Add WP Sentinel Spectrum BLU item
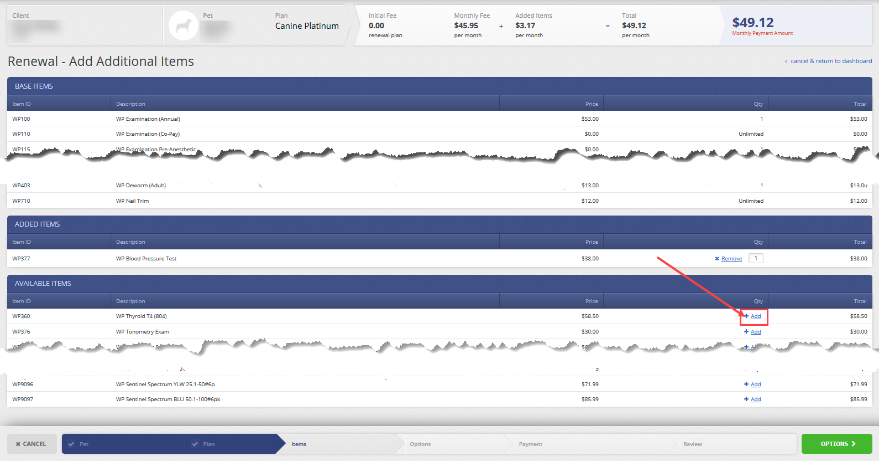The image size is (879, 461). coord(752,399)
